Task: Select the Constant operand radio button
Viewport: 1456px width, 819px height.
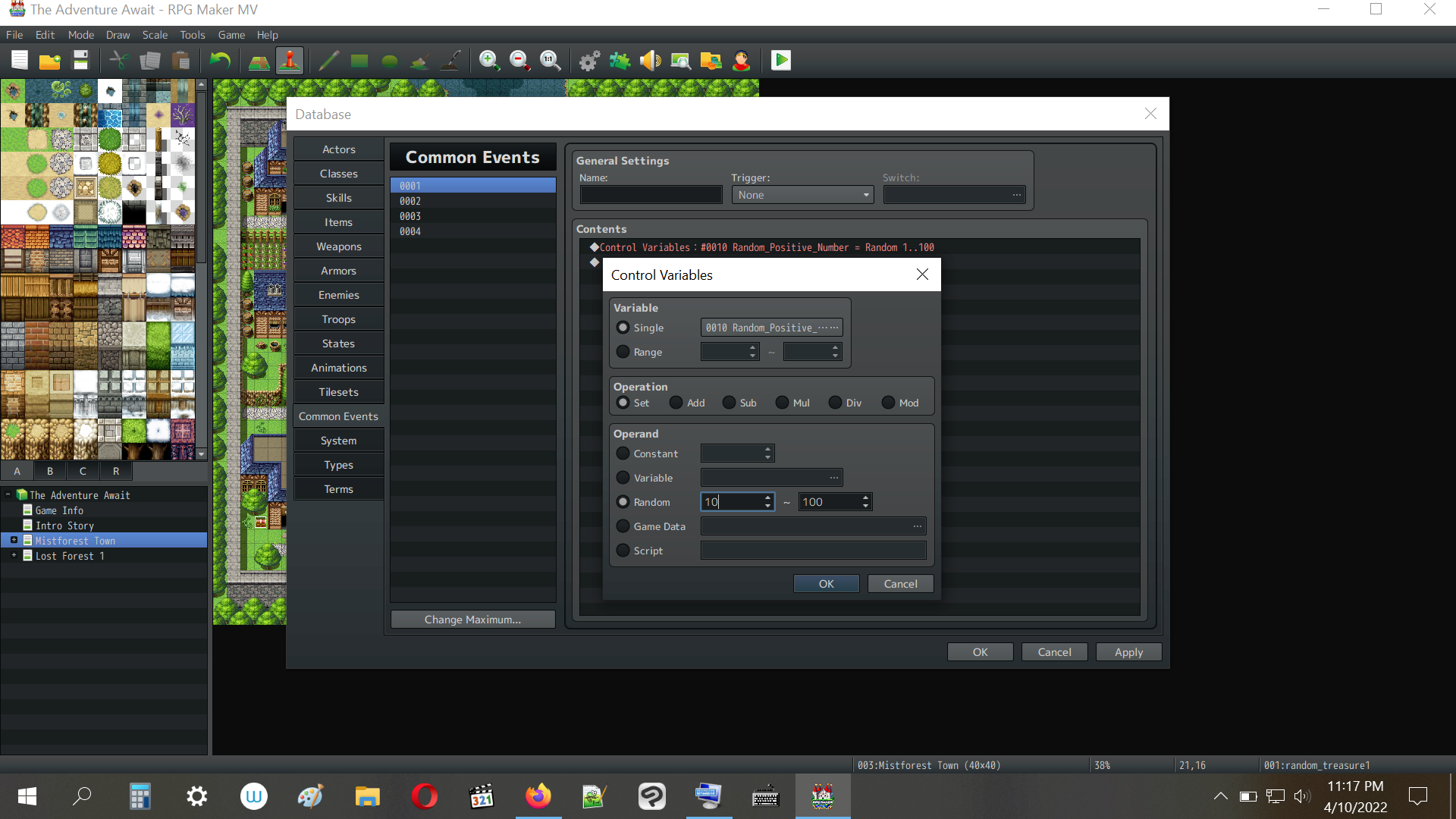Action: [x=623, y=453]
